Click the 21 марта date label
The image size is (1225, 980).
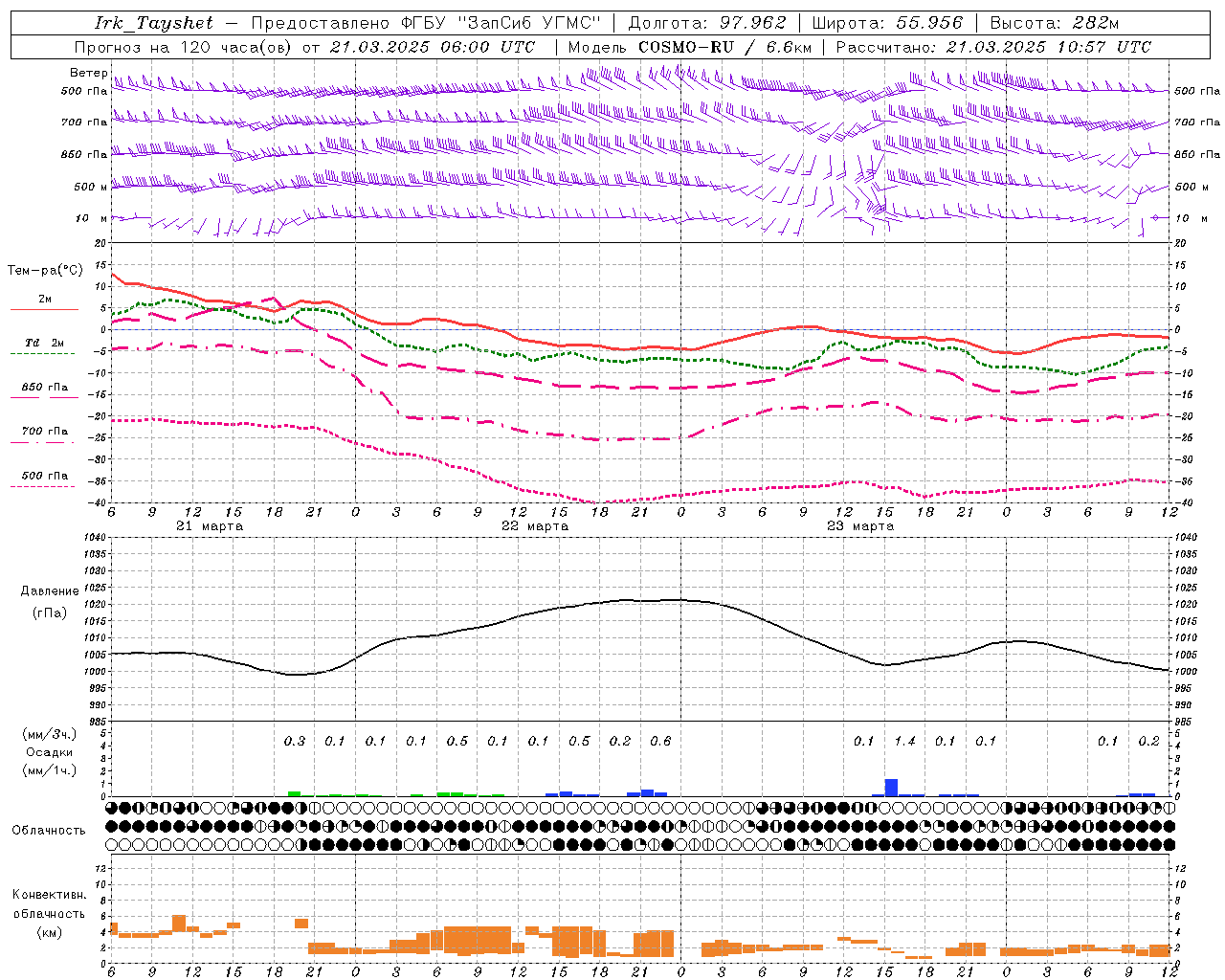[210, 525]
